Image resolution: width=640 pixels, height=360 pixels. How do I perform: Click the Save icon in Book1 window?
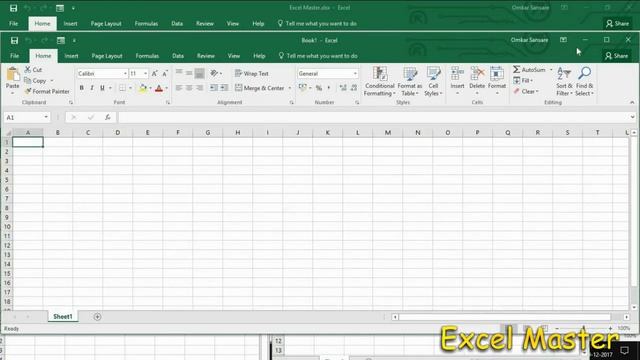point(14,40)
